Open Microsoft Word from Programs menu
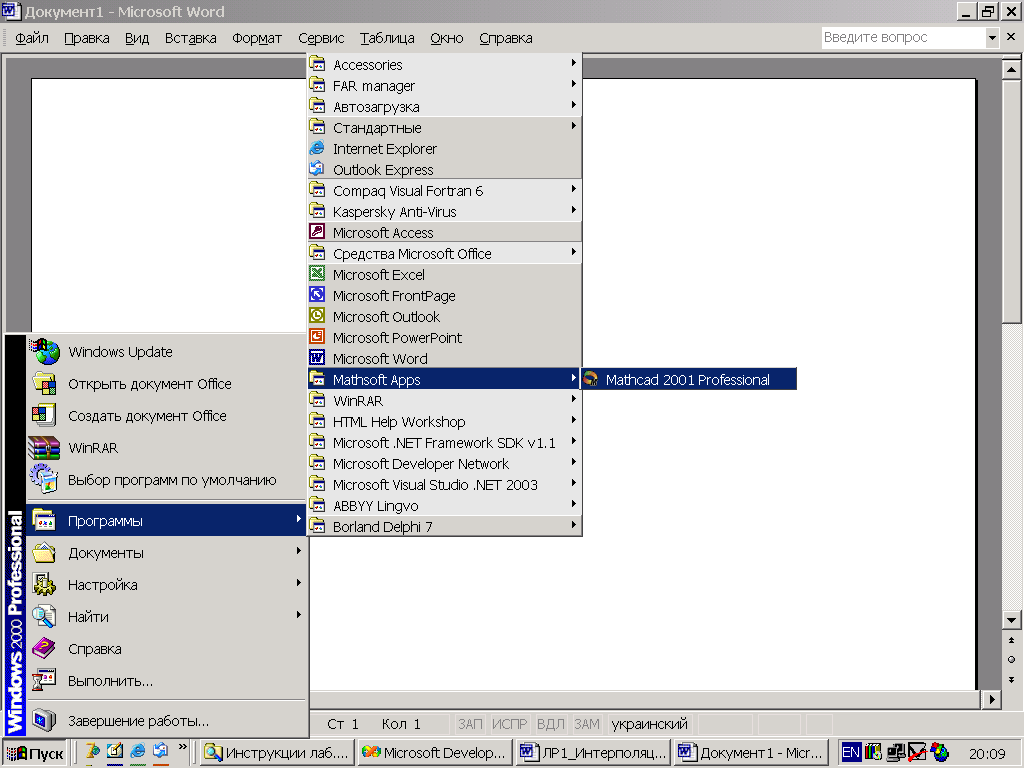The image size is (1024, 768). 444,359
